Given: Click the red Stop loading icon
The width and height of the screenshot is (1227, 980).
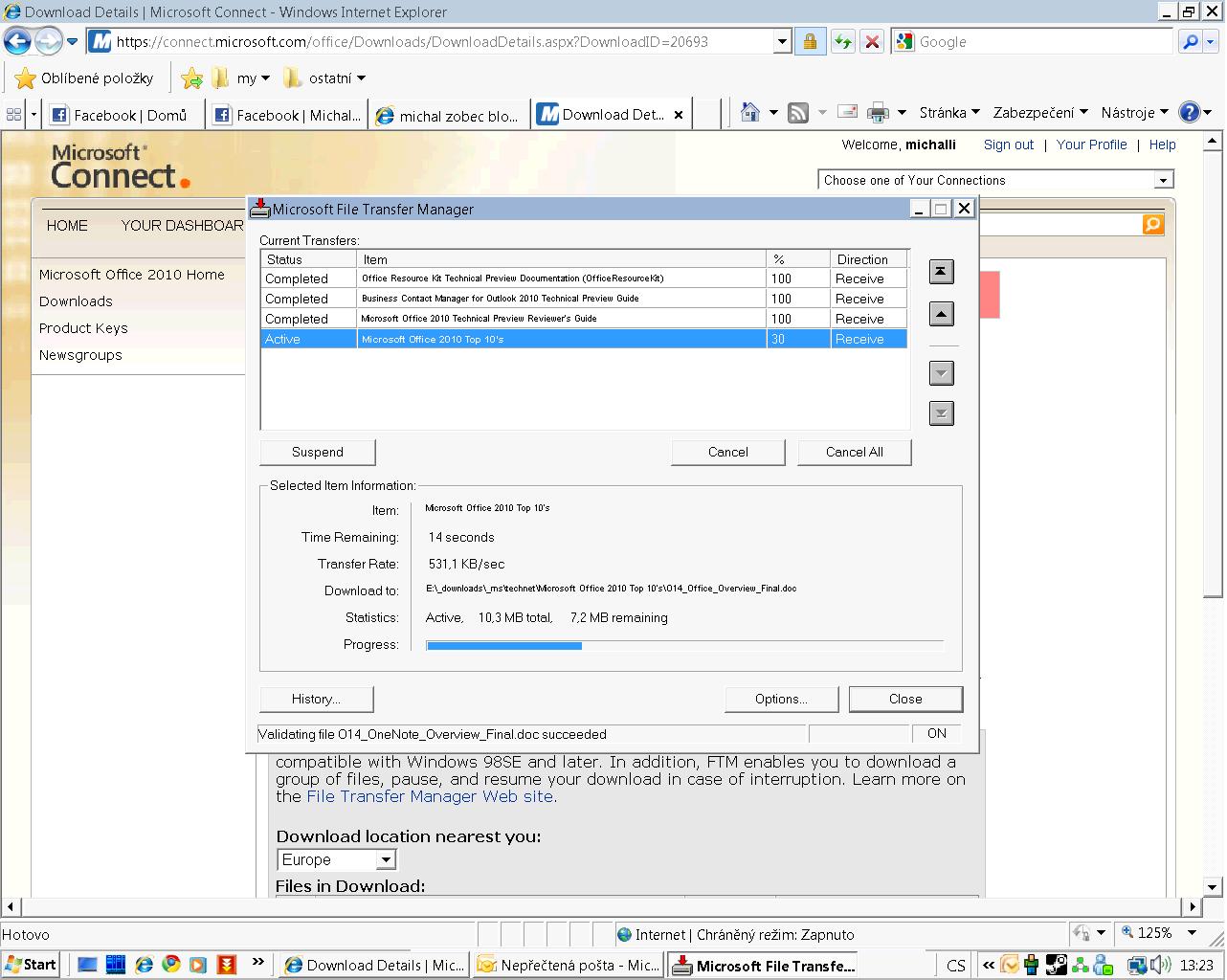Looking at the screenshot, I should [x=872, y=42].
